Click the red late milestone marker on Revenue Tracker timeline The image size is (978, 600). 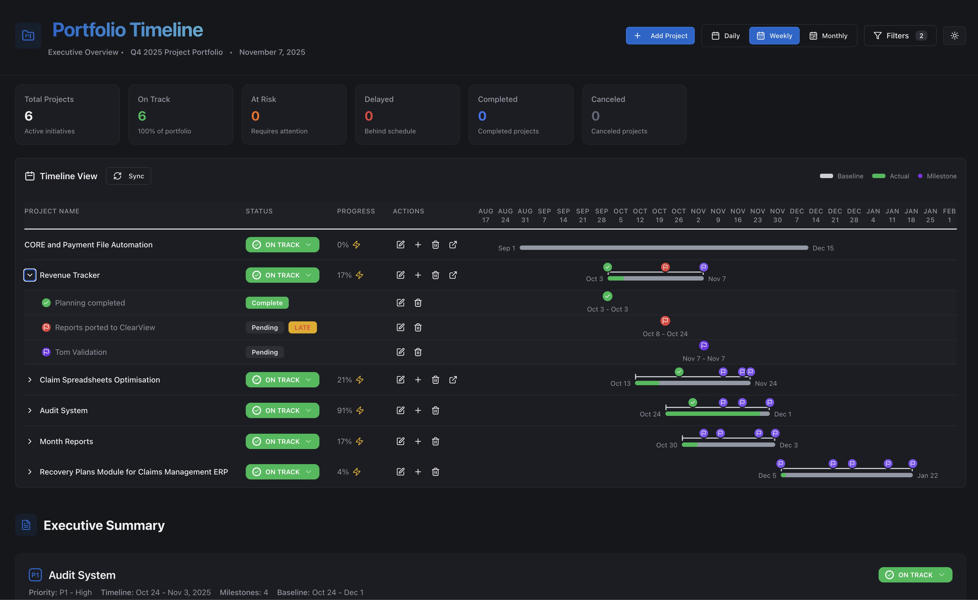pyautogui.click(x=665, y=267)
